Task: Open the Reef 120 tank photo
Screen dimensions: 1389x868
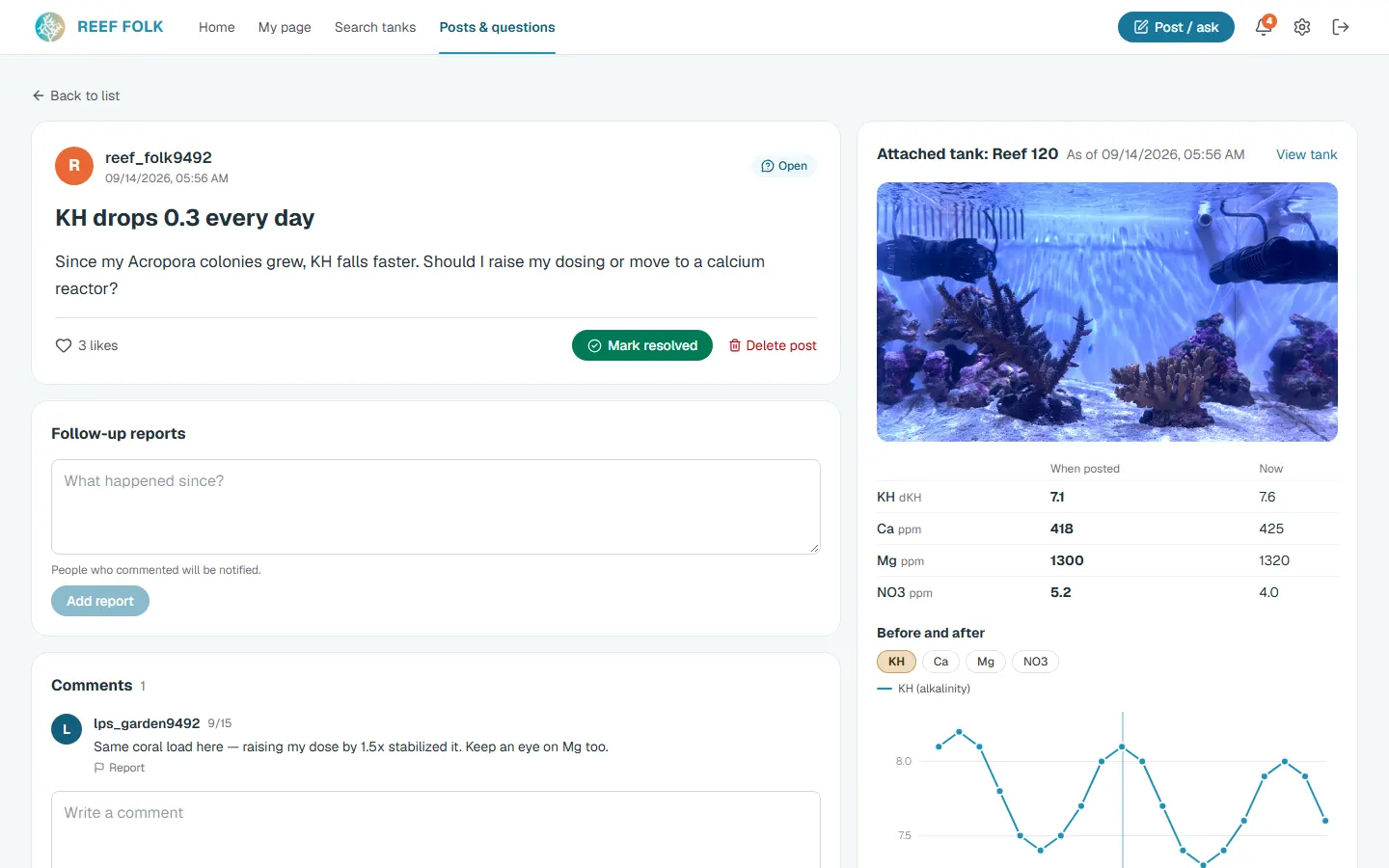Action: pyautogui.click(x=1107, y=312)
